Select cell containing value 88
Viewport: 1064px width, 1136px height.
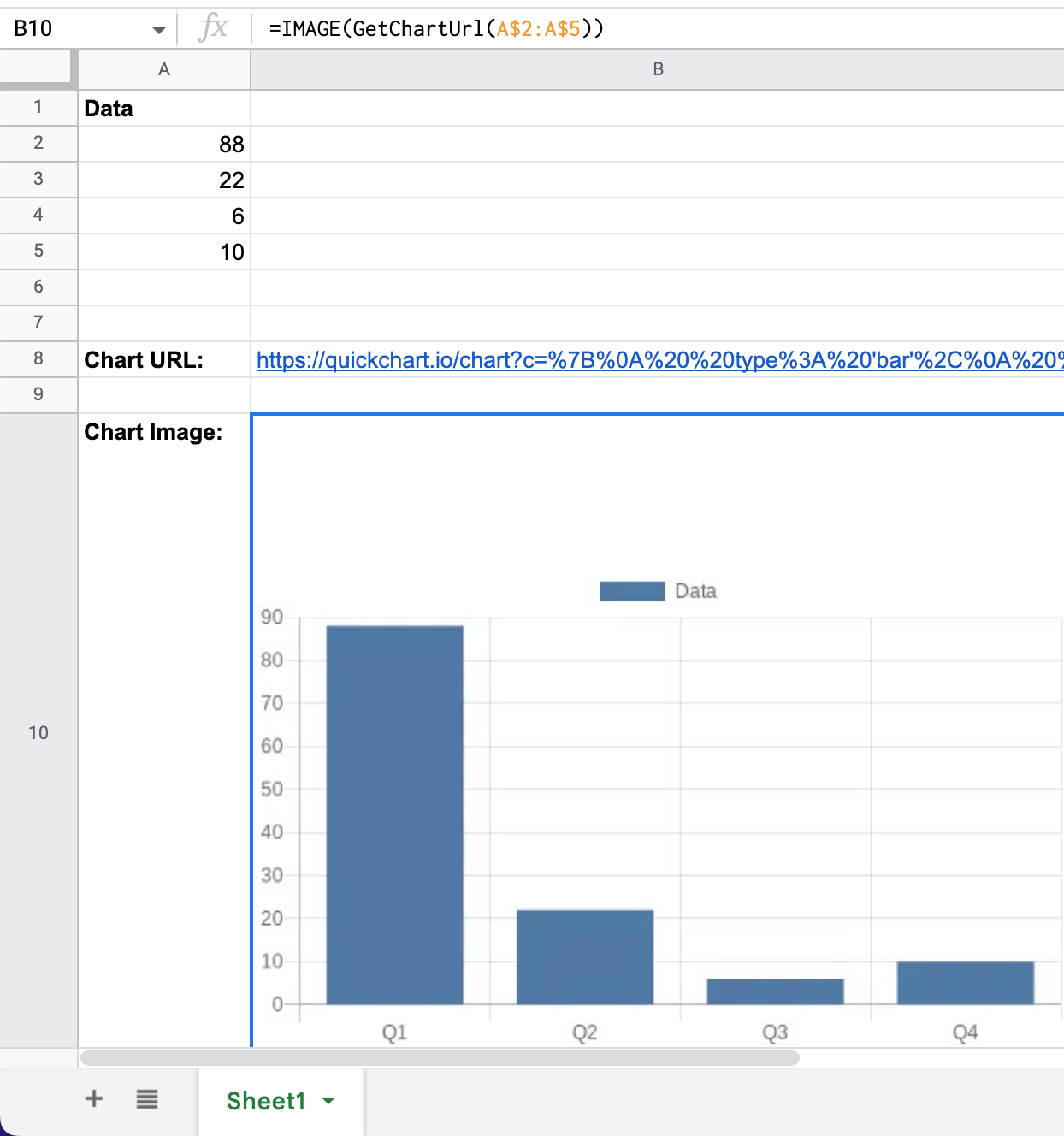point(164,144)
